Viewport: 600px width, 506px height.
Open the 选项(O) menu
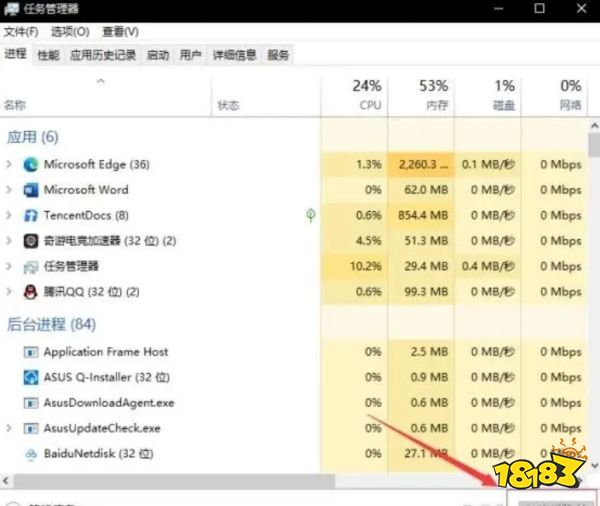(70, 32)
